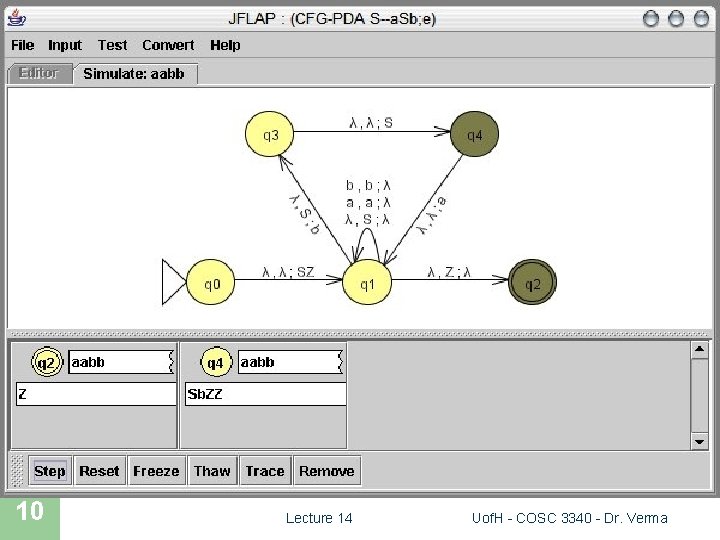Click loop label λ,S;λ above q1
Screen dimensions: 720x540
coord(368,219)
